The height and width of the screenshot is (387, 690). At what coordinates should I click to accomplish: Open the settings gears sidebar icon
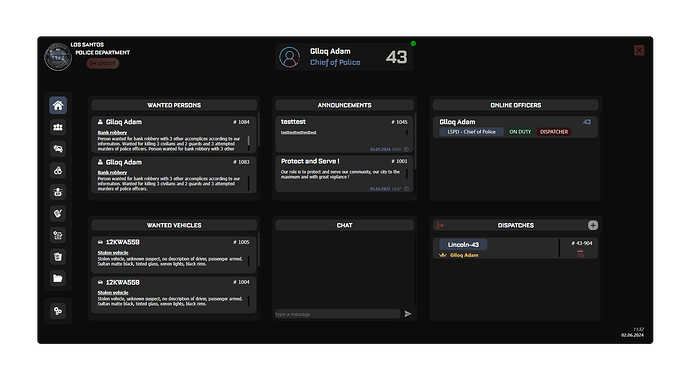pos(58,311)
